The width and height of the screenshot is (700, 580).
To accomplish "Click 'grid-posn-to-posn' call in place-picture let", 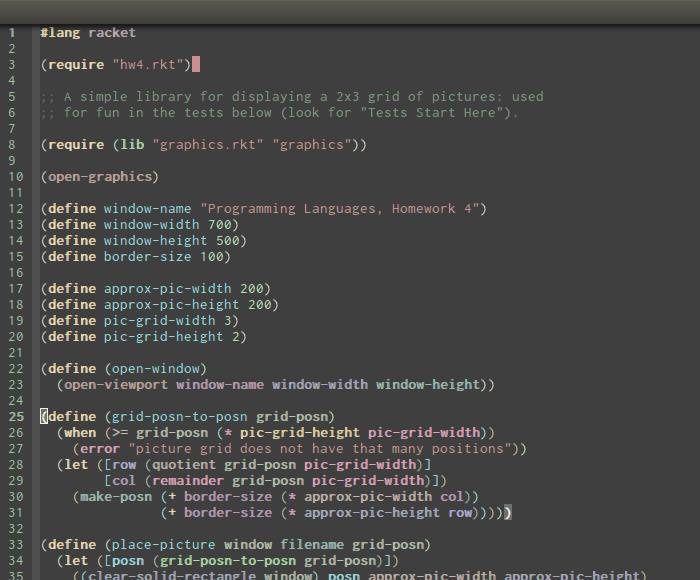I will tap(228, 561).
